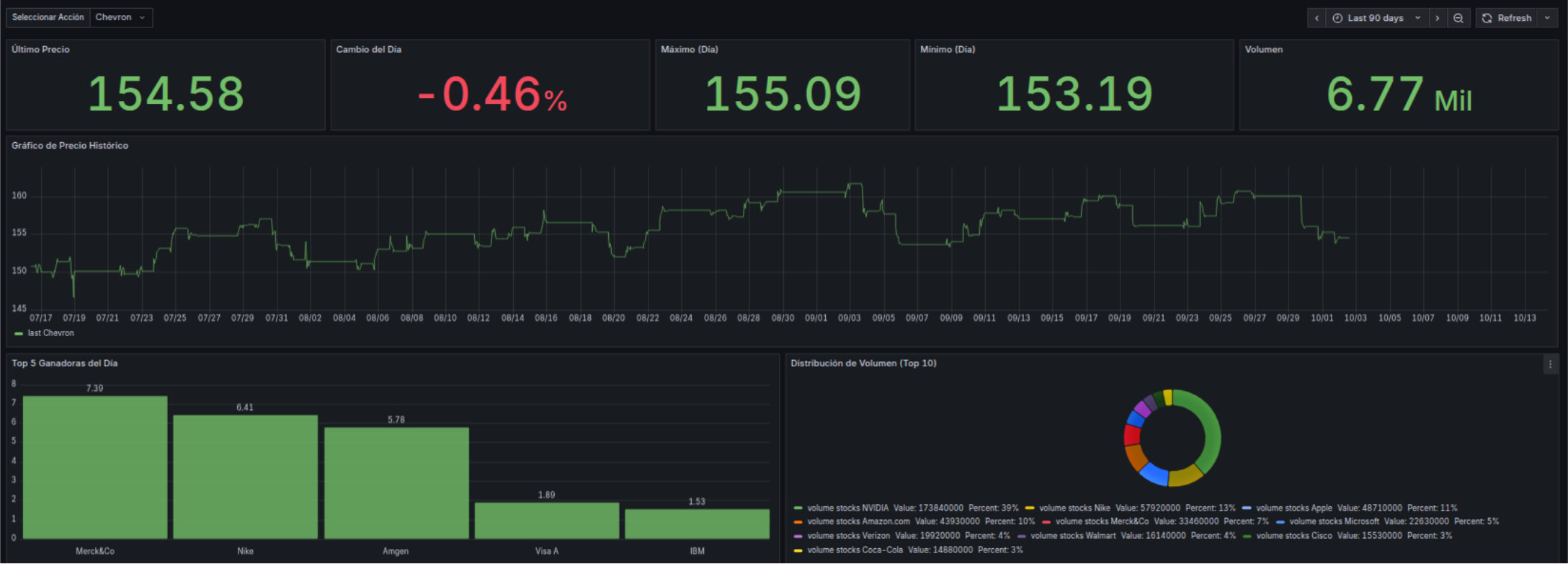Click the Amazon.com legend color marker
The image size is (1568, 564).
[x=798, y=522]
